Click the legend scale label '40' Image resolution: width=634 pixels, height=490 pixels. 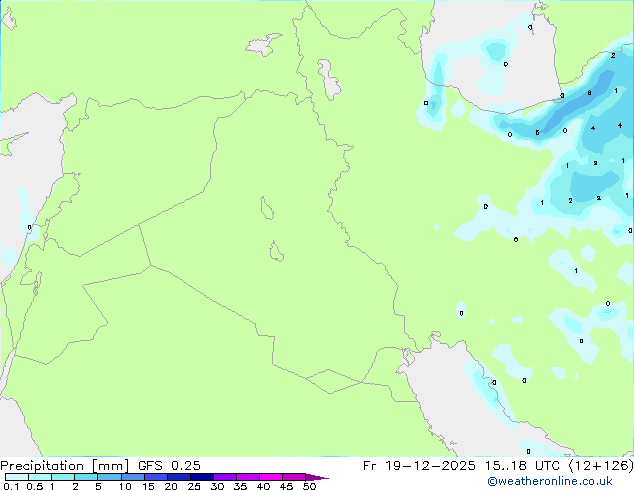263,486
